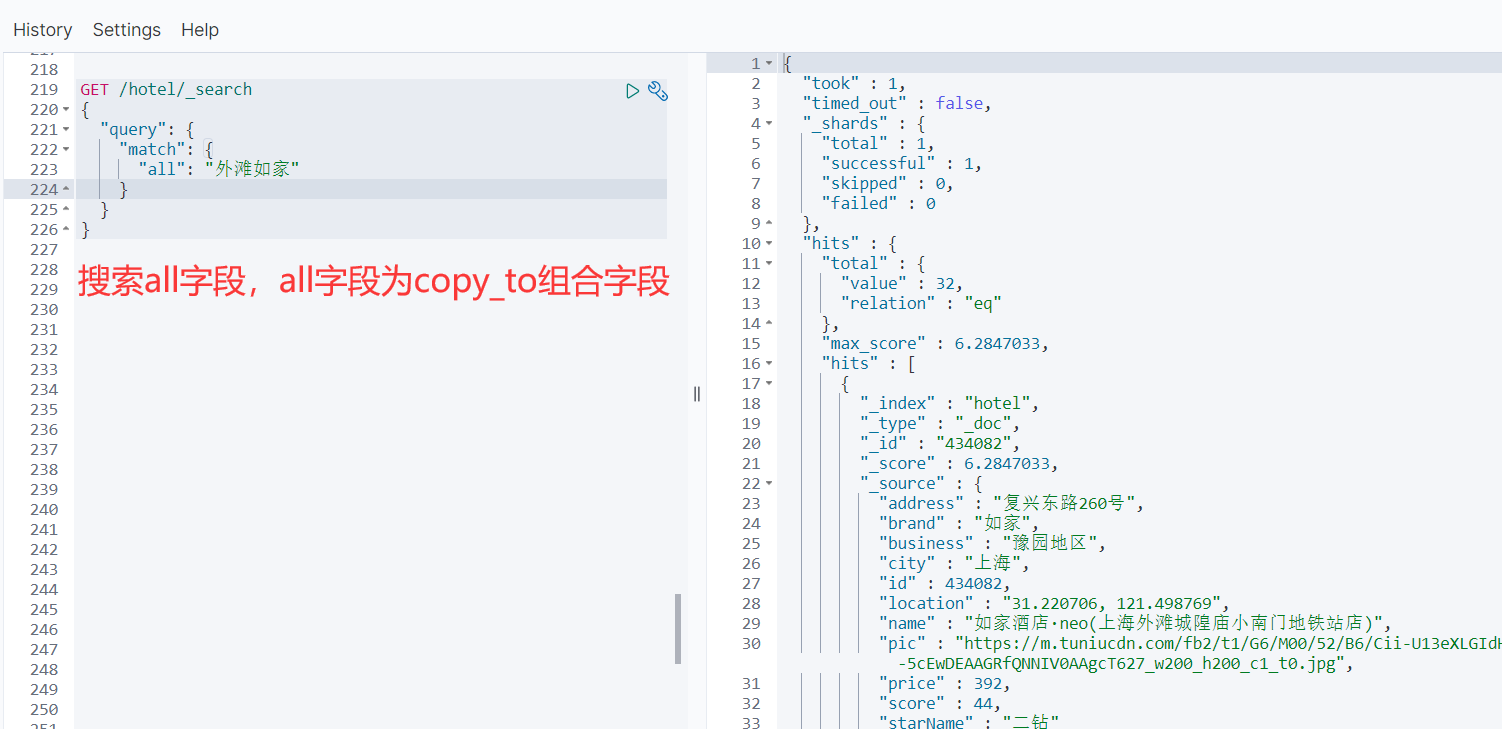Click the "score" : 44 line
This screenshot has height=729, width=1502.
pos(940,704)
